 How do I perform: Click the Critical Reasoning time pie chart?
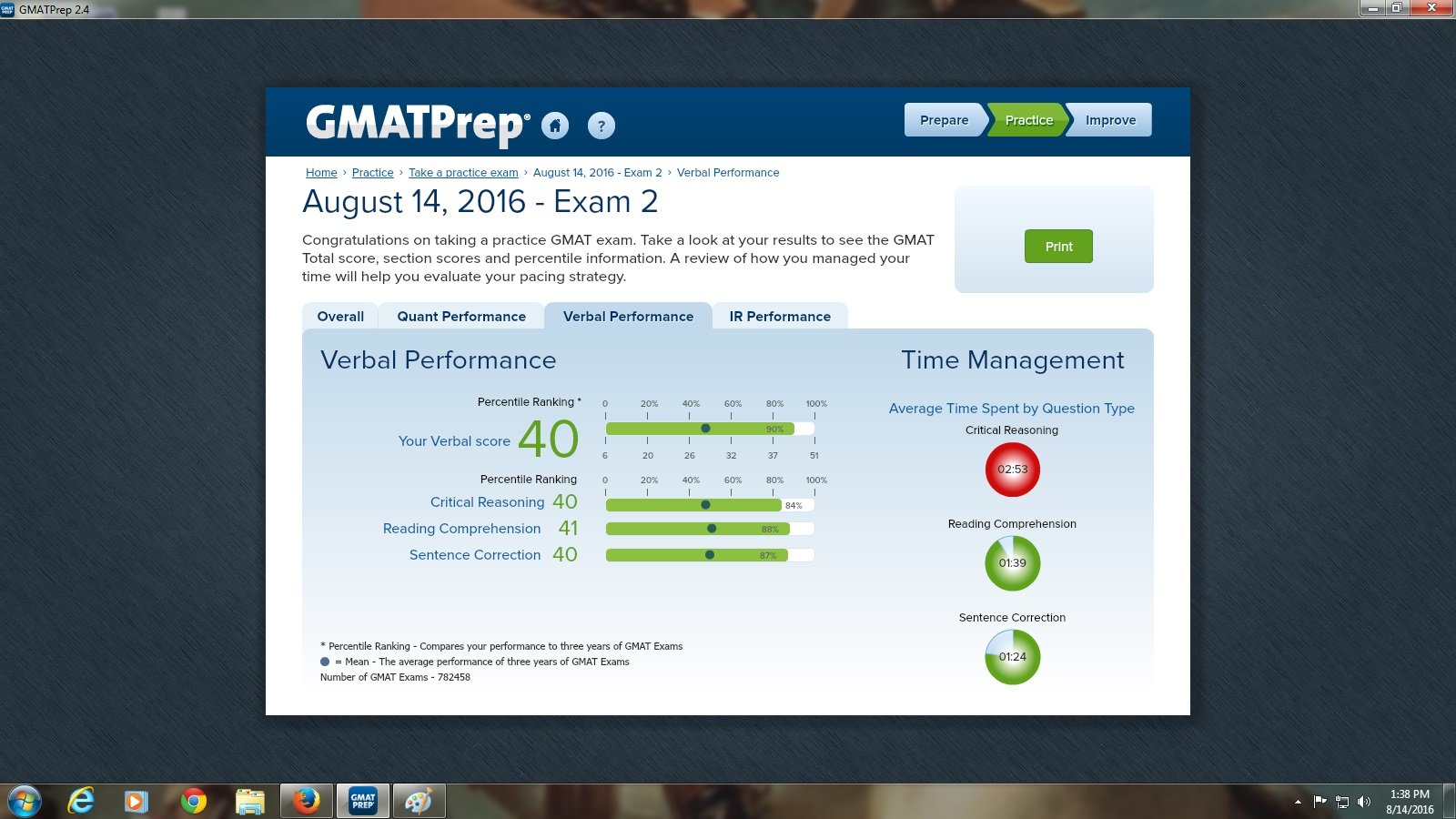[x=1012, y=470]
